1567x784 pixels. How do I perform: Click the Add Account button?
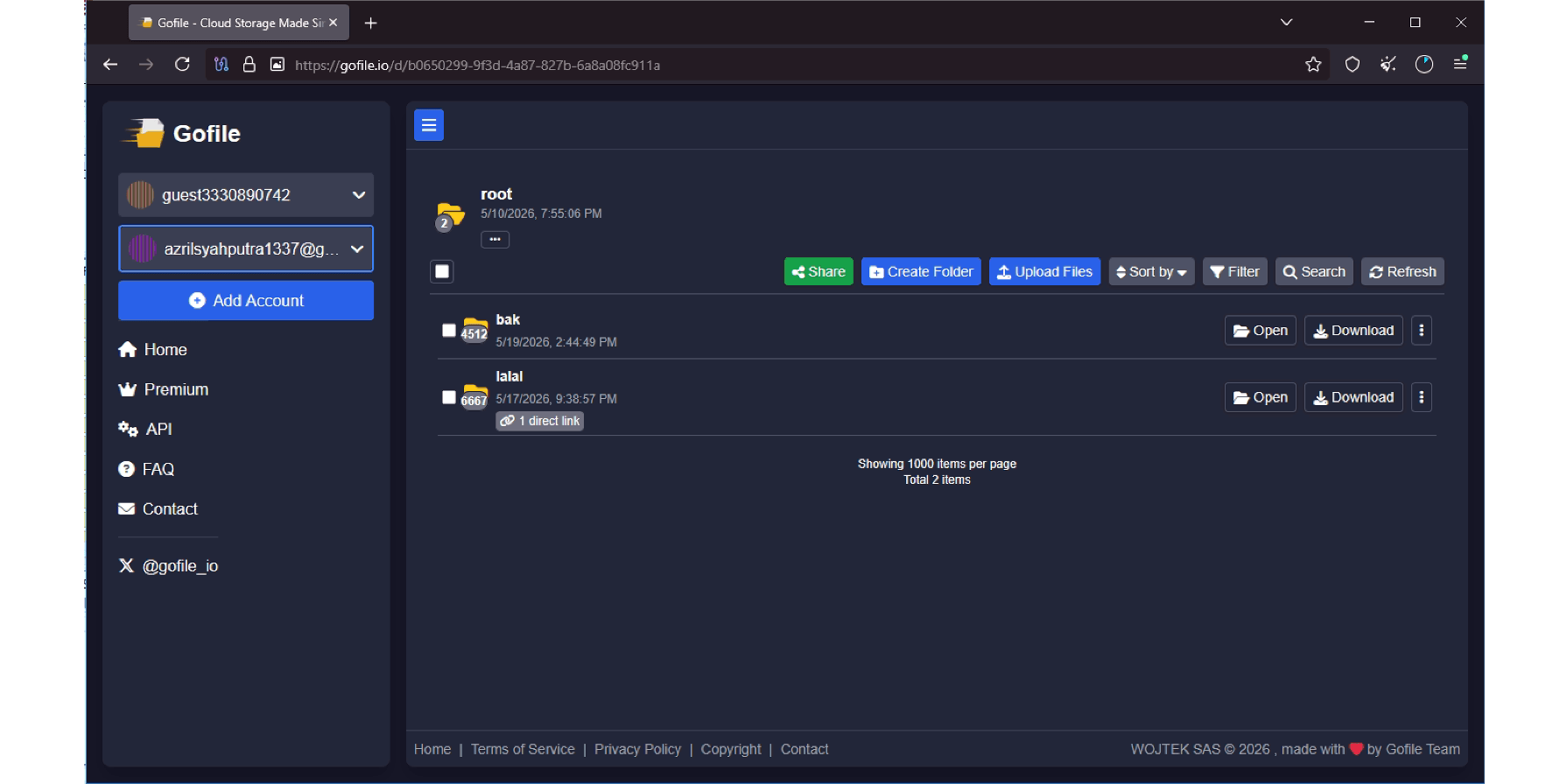[246, 300]
